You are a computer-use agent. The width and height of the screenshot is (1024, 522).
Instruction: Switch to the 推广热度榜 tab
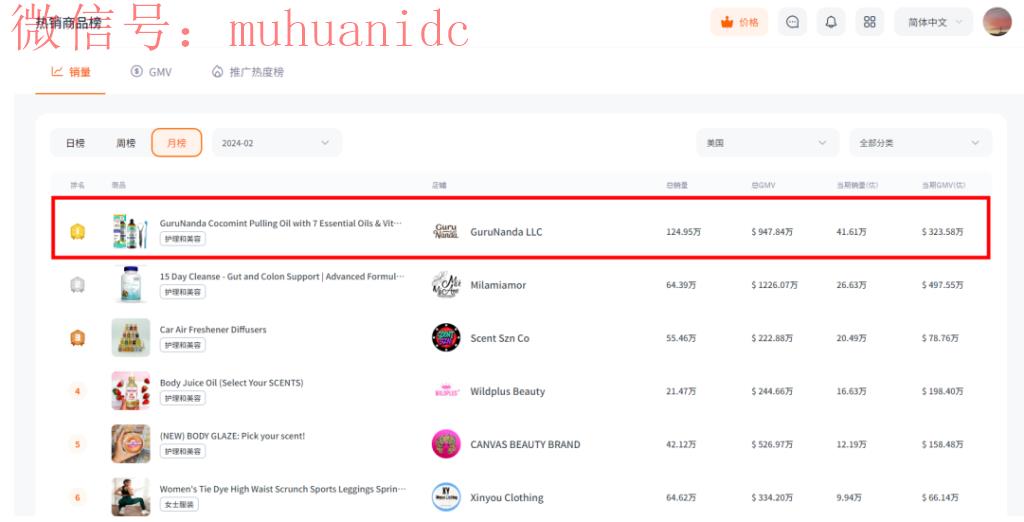tap(248, 72)
